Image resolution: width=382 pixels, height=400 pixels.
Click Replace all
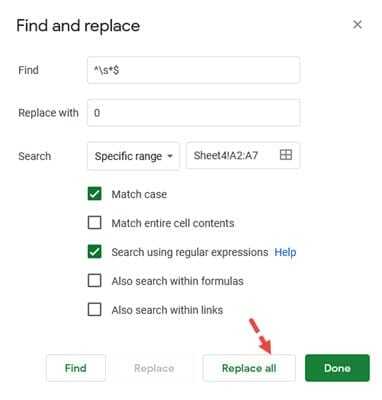pyautogui.click(x=249, y=368)
